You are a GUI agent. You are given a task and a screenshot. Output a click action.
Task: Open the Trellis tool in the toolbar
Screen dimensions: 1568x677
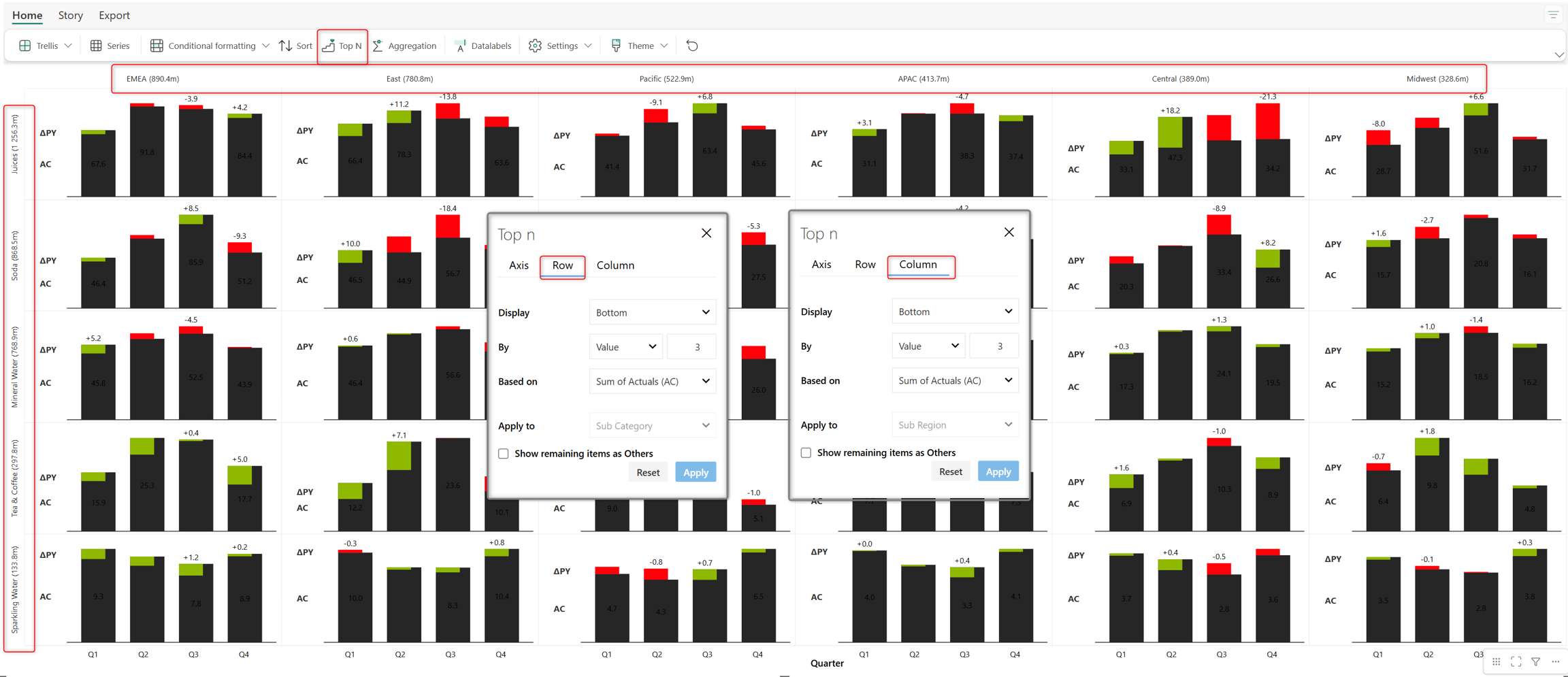45,46
